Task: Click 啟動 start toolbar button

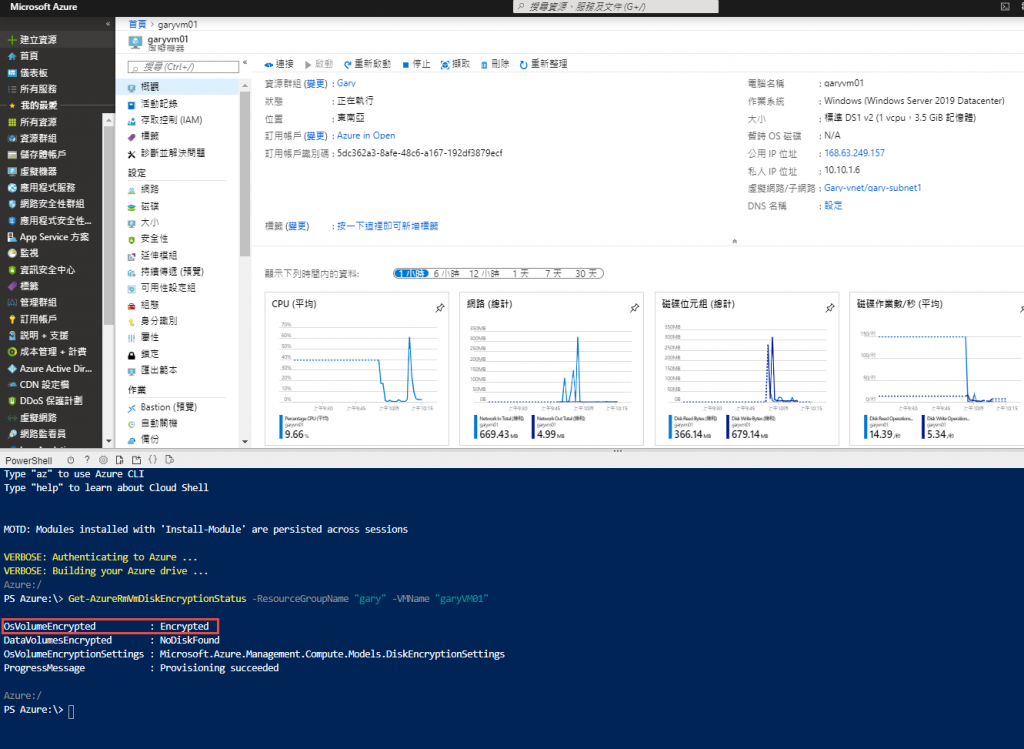Action: [x=319, y=64]
